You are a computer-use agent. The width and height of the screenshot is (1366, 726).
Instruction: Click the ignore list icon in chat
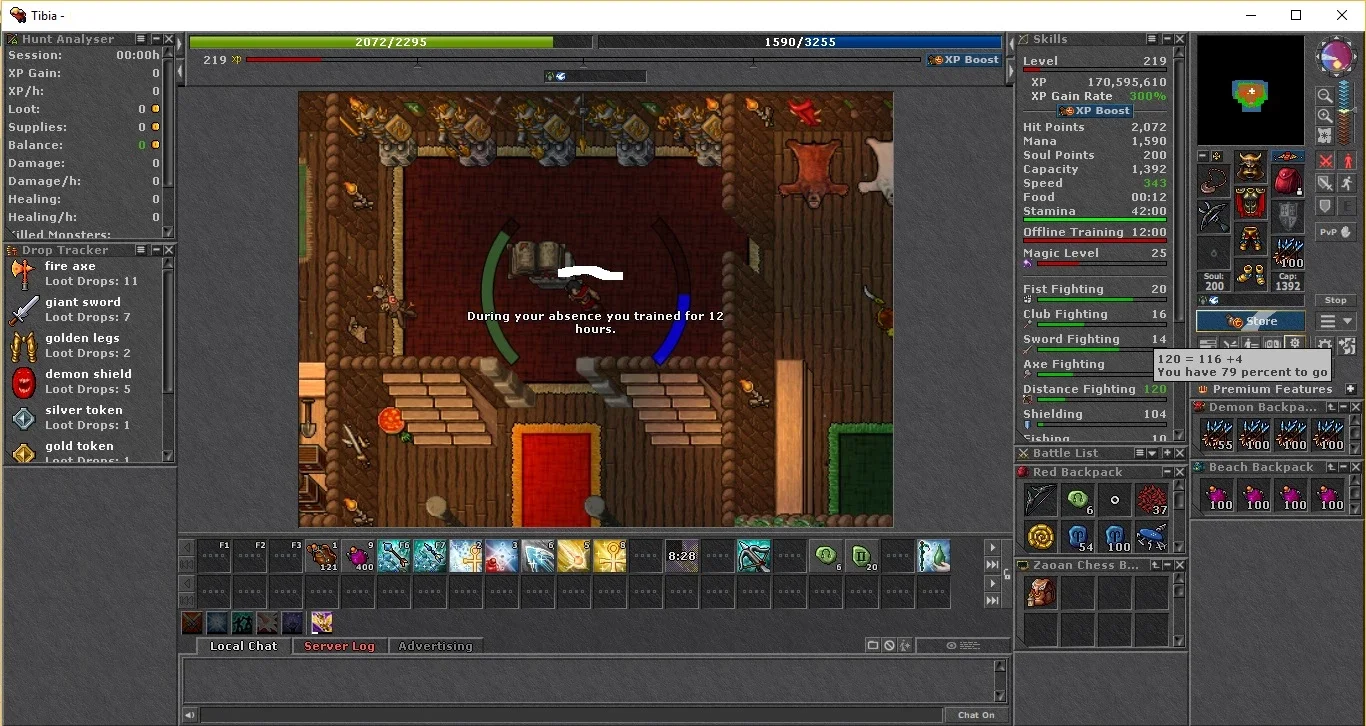(890, 646)
